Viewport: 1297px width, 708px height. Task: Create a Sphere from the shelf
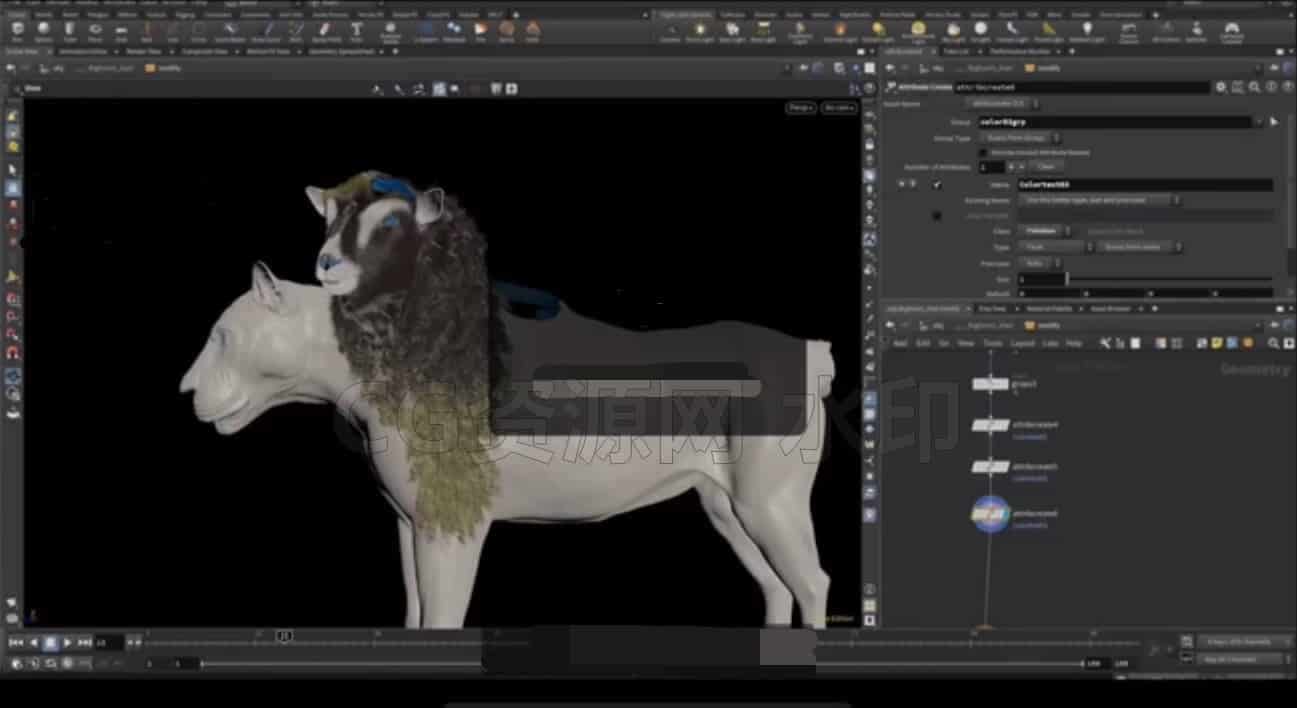[x=44, y=31]
